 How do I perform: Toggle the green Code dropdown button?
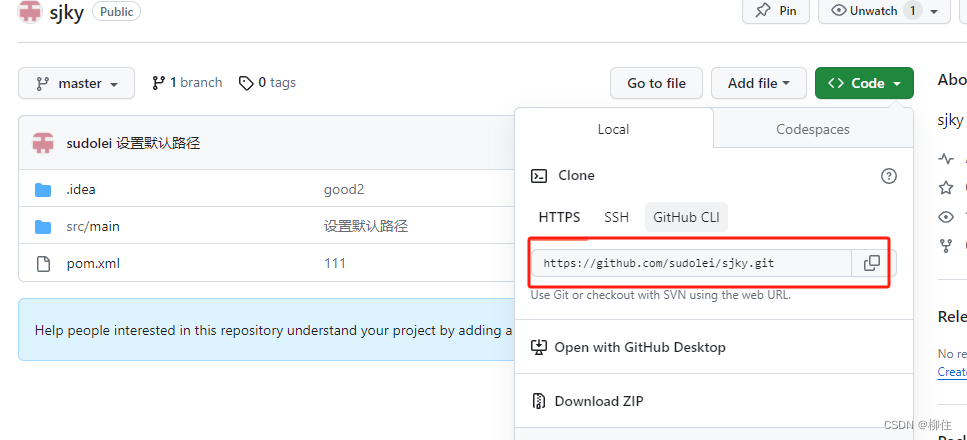click(864, 83)
